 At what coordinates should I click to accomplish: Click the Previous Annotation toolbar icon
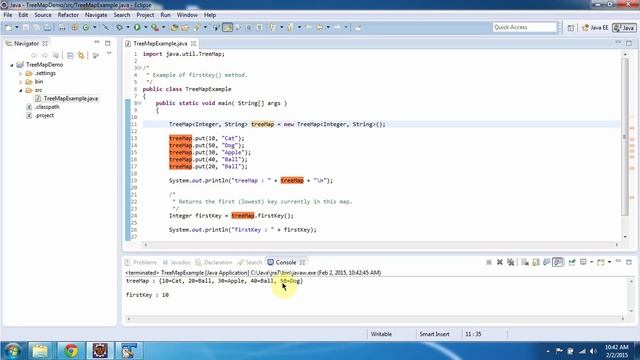pos(290,27)
